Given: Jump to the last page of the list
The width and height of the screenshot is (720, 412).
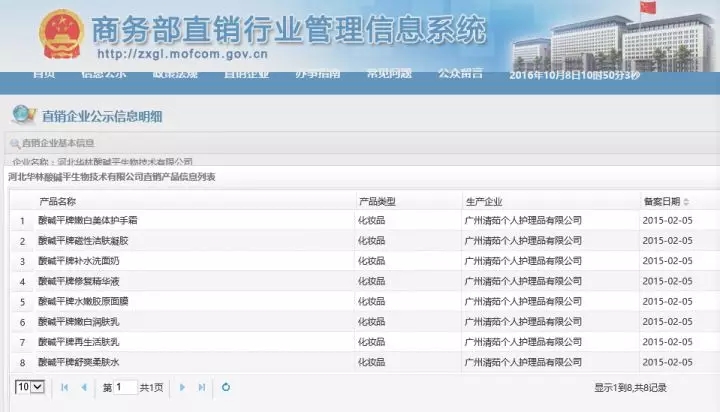Looking at the screenshot, I should [x=202, y=387].
